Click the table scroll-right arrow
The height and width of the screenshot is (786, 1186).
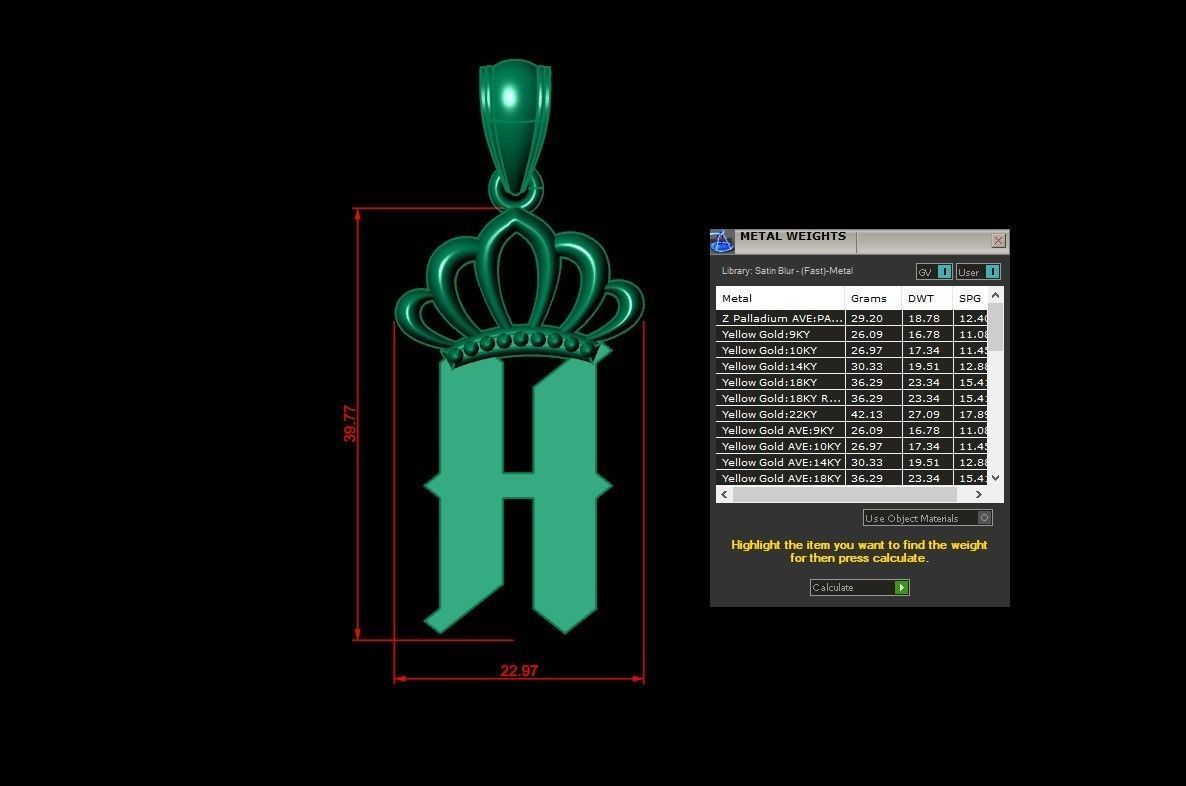click(x=979, y=494)
